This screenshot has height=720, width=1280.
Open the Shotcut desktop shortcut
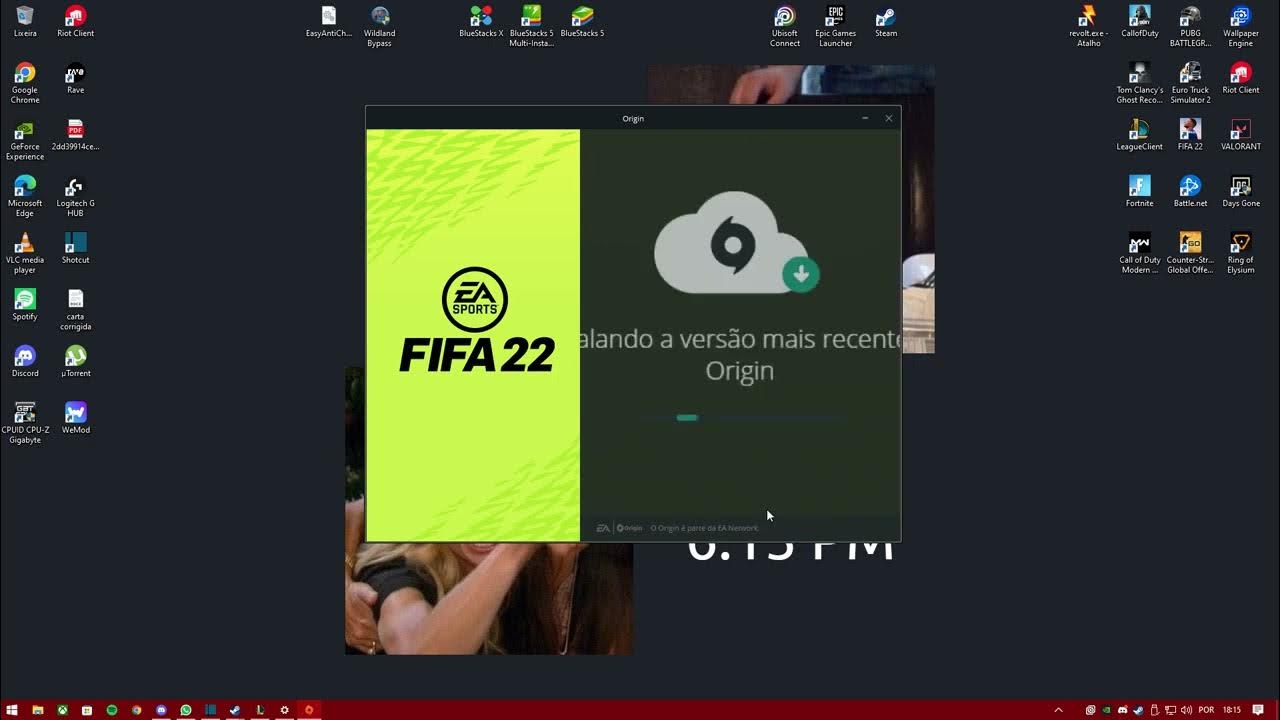75,249
